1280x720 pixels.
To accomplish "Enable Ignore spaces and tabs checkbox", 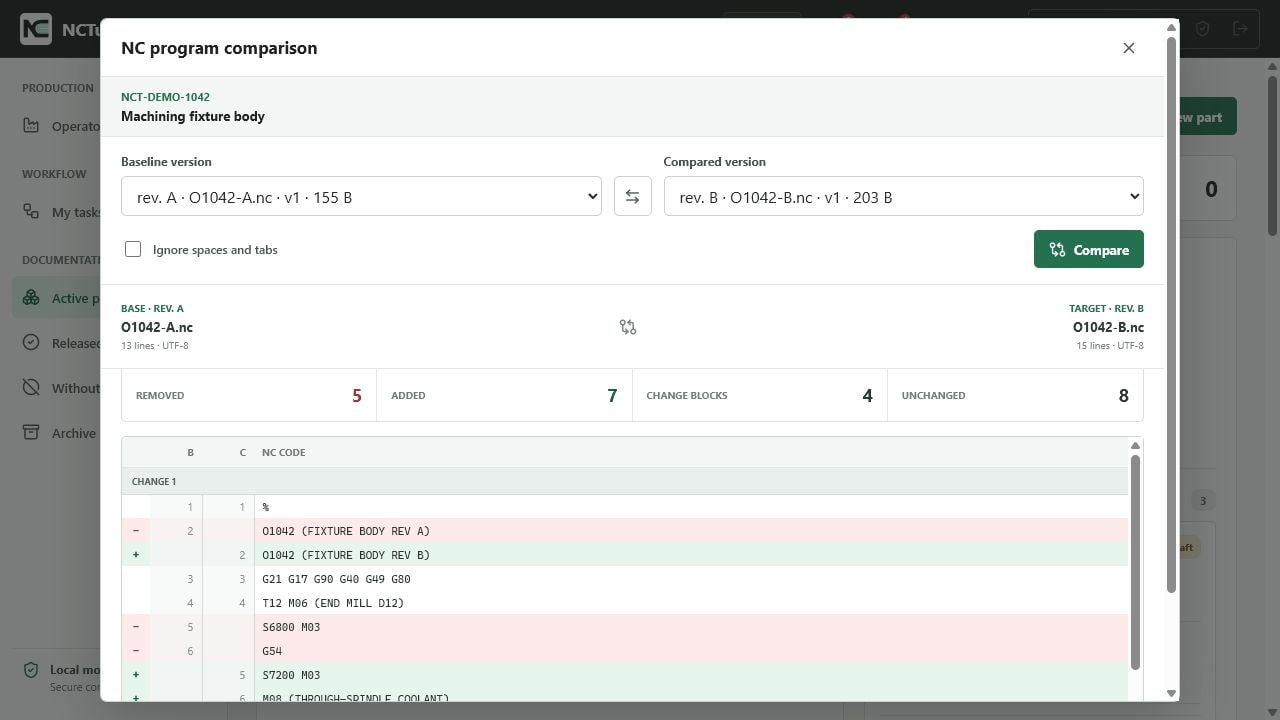I will tap(133, 249).
